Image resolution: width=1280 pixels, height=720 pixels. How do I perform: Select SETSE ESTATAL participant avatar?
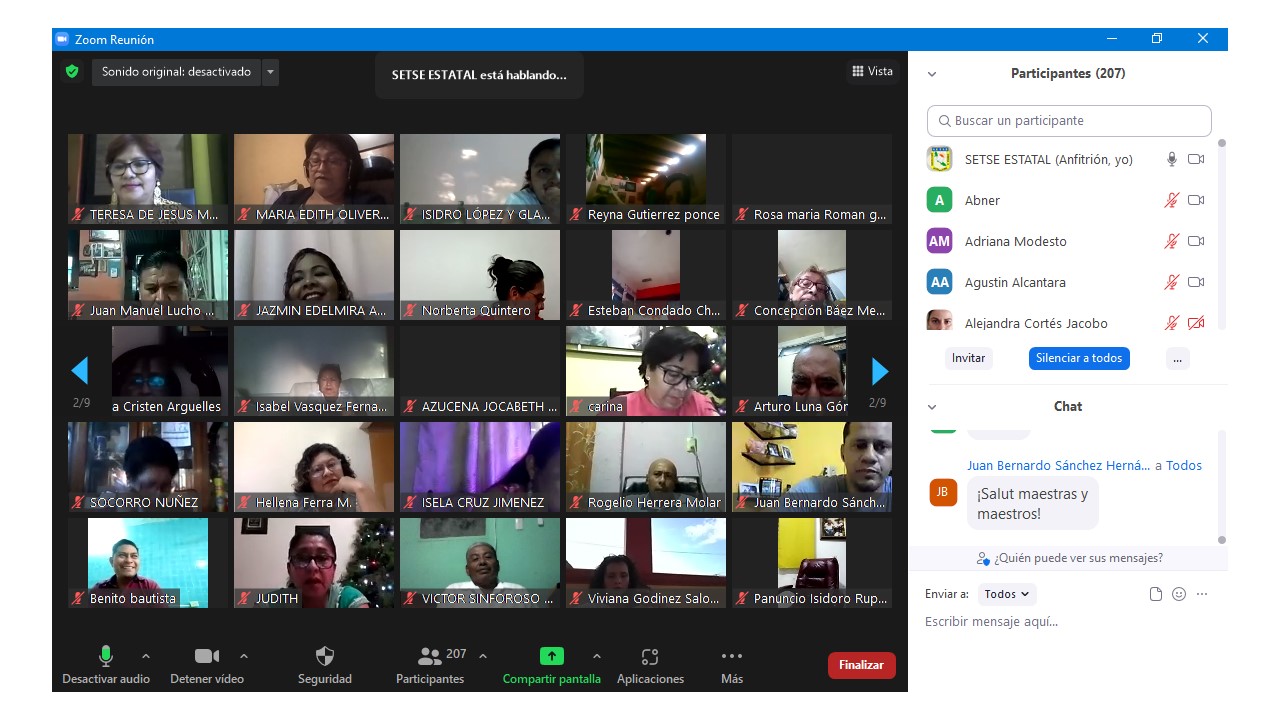pos(939,159)
